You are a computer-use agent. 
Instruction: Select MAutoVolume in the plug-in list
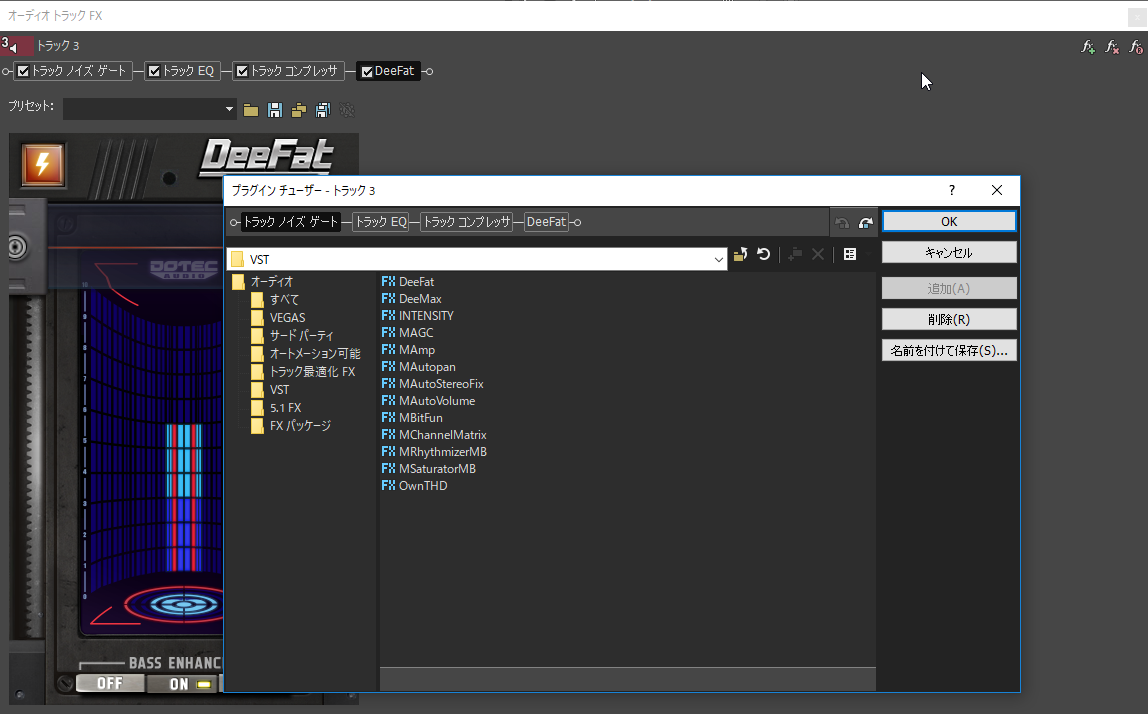[436, 401]
